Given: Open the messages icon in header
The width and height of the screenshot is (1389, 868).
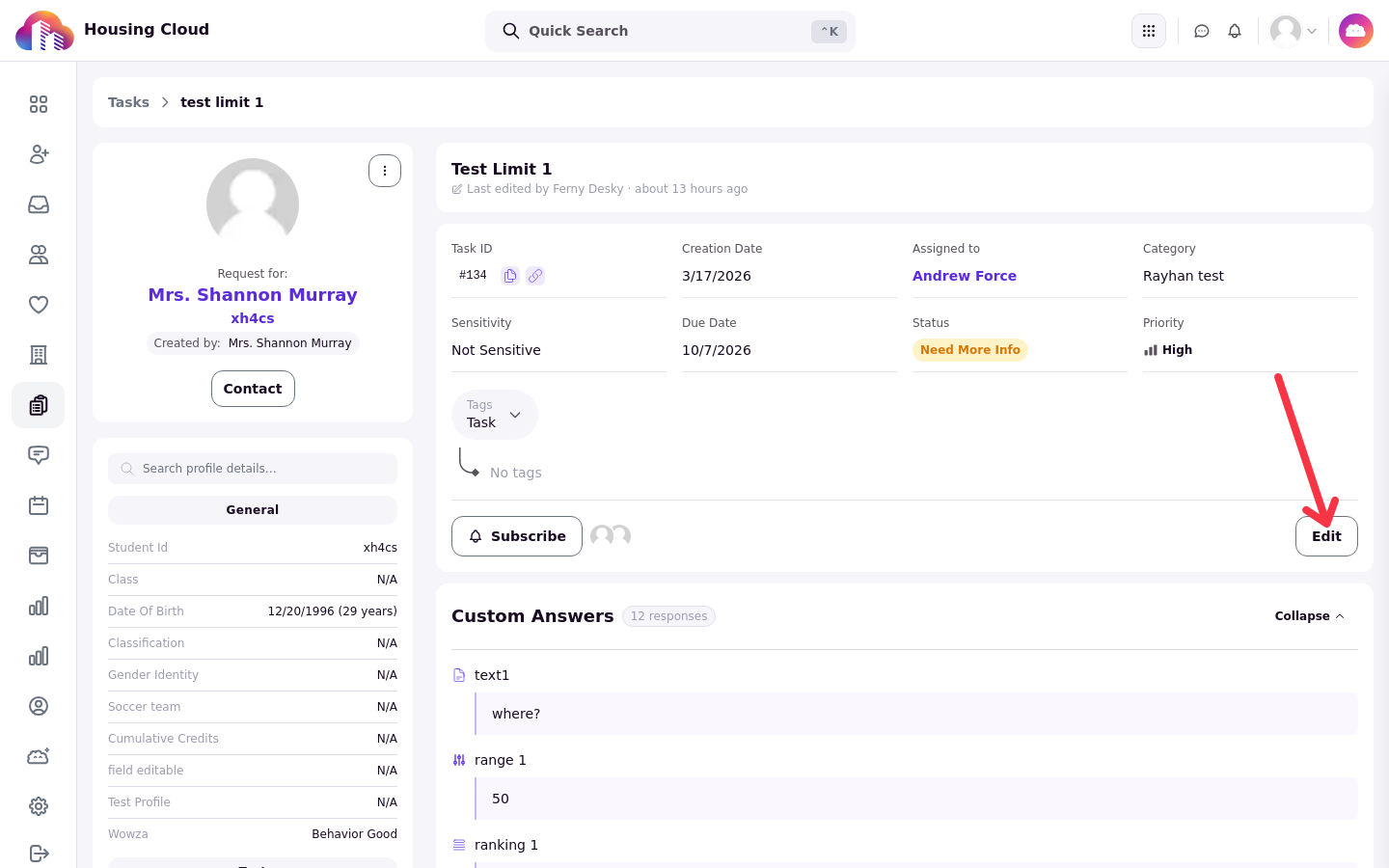Looking at the screenshot, I should [x=1202, y=31].
